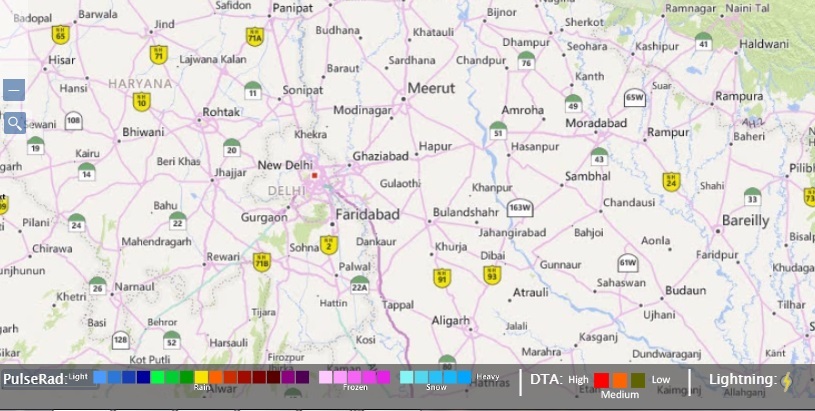Viewport: 815px width, 411px height.
Task: Click the Sambhal label
Action: [588, 177]
